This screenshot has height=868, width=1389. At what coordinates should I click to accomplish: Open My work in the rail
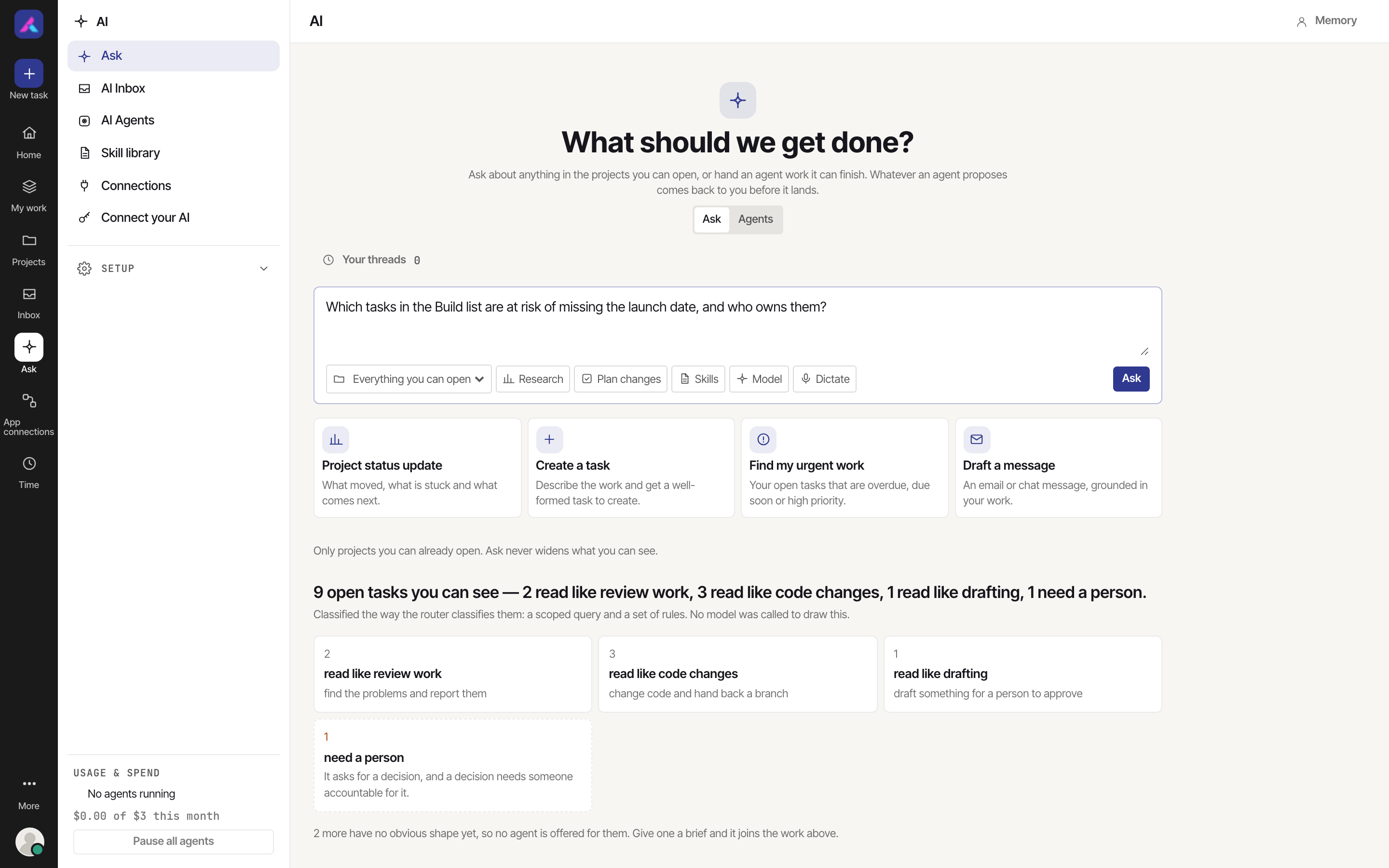point(29,196)
